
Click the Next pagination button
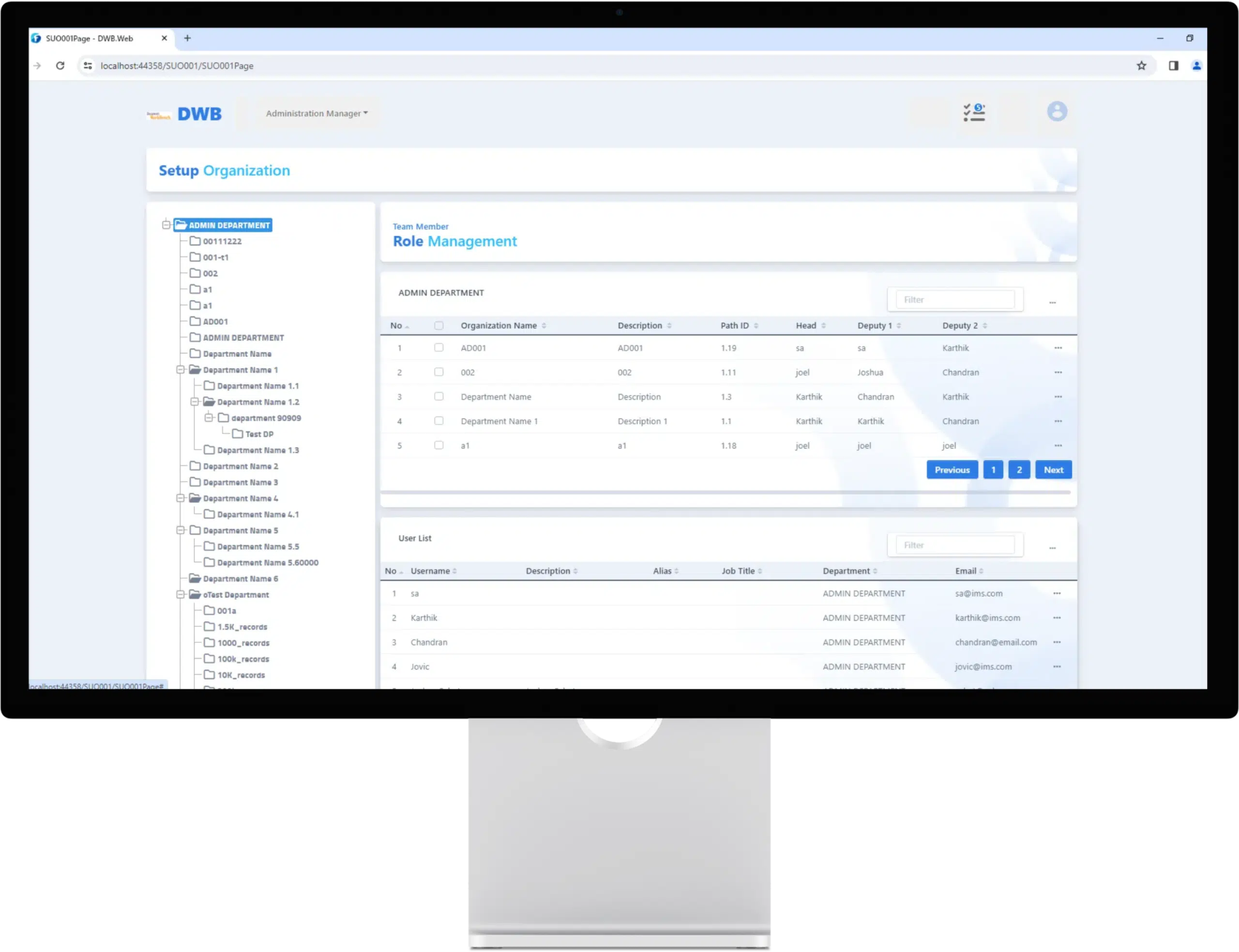click(1053, 470)
